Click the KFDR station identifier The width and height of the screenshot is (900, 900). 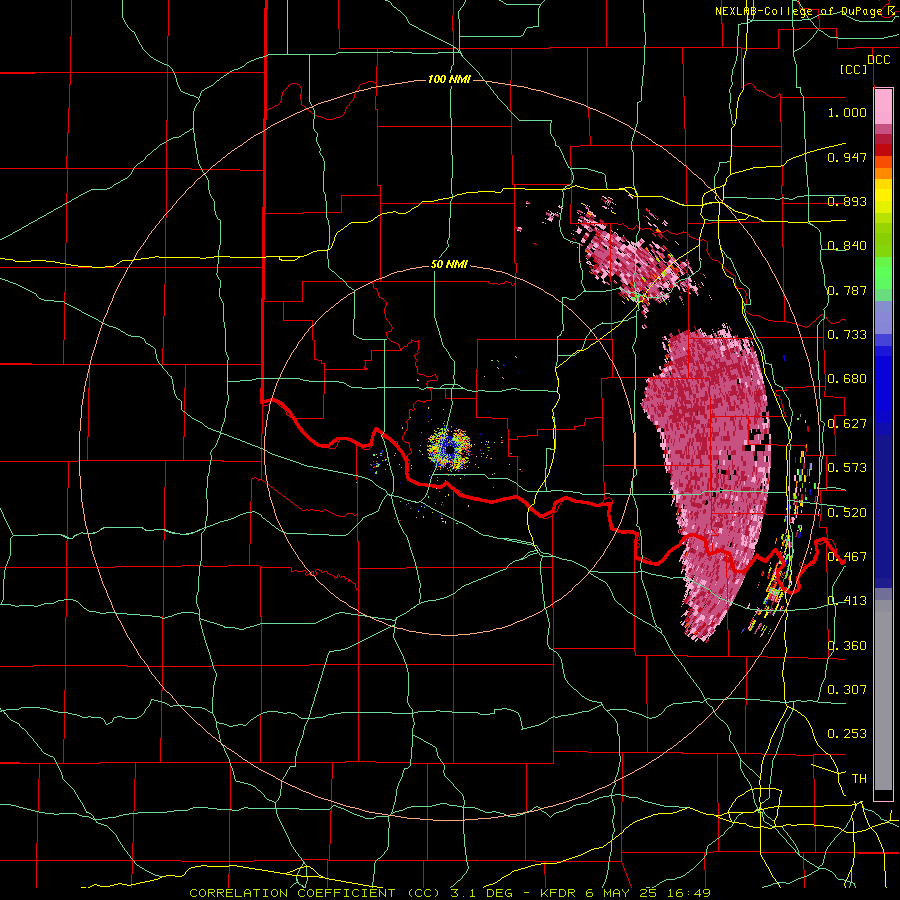(x=560, y=893)
